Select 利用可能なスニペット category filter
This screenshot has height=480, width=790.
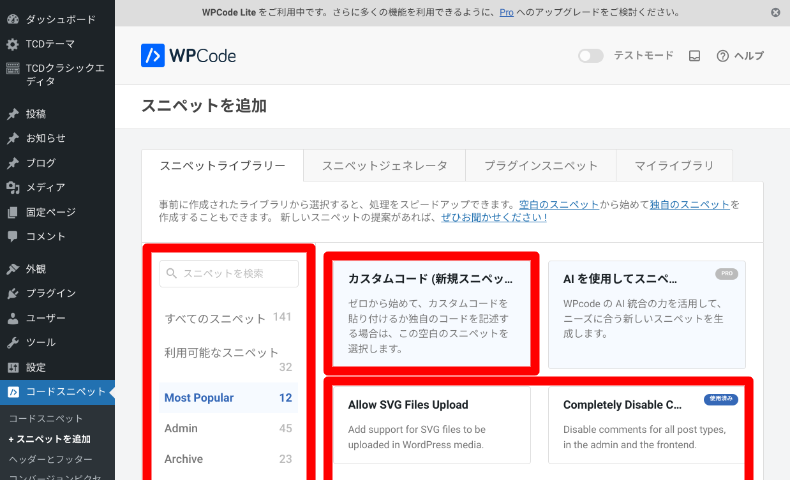tap(228, 359)
